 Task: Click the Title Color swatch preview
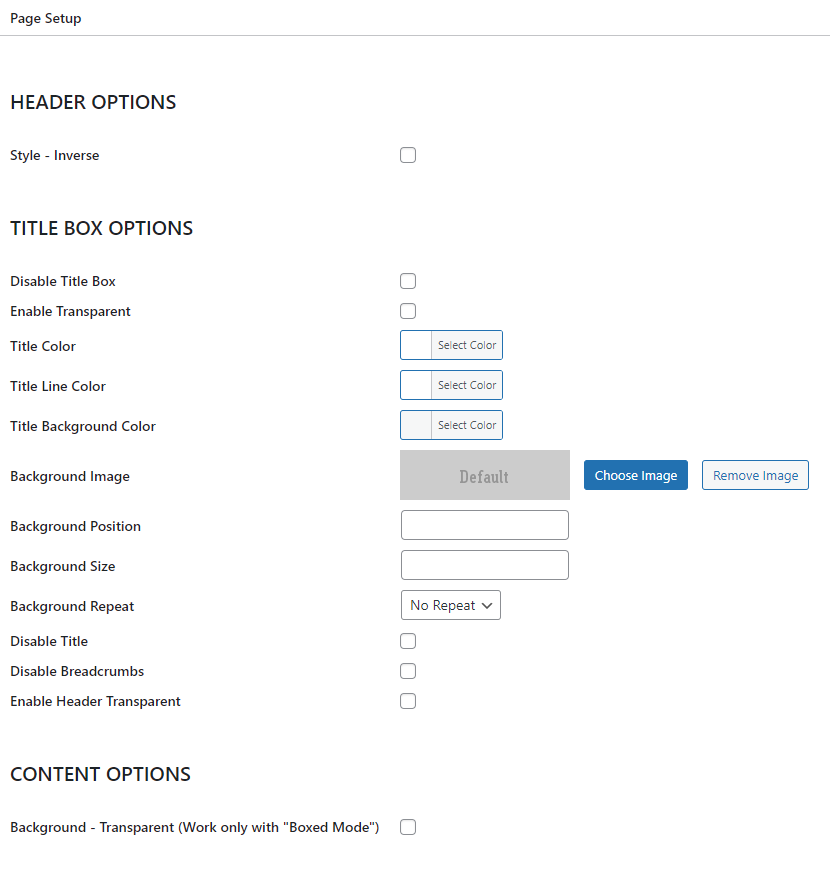point(416,345)
